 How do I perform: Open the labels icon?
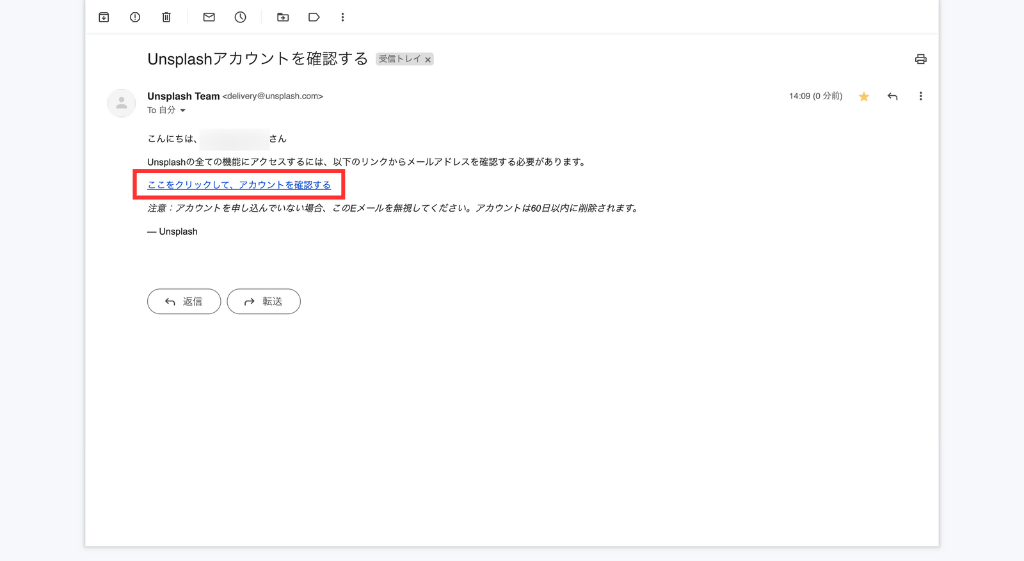coord(314,17)
